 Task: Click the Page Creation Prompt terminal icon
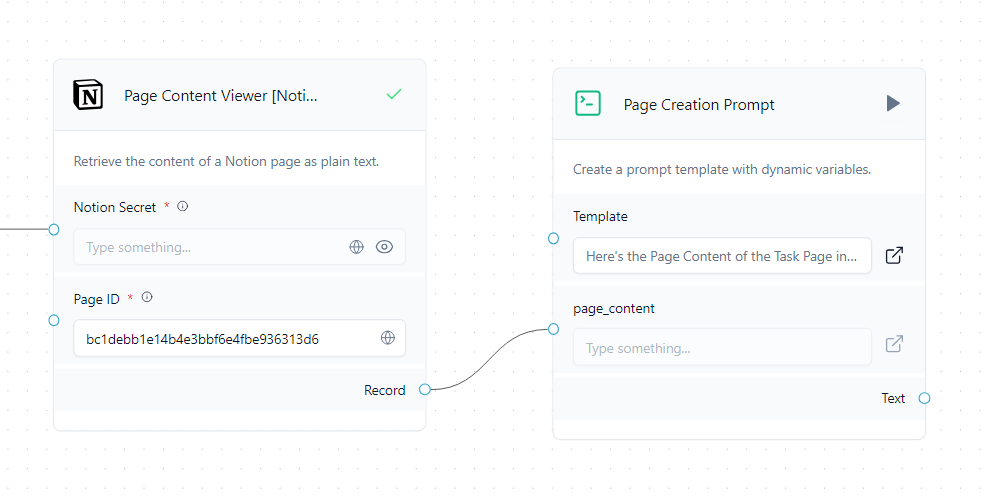click(588, 103)
